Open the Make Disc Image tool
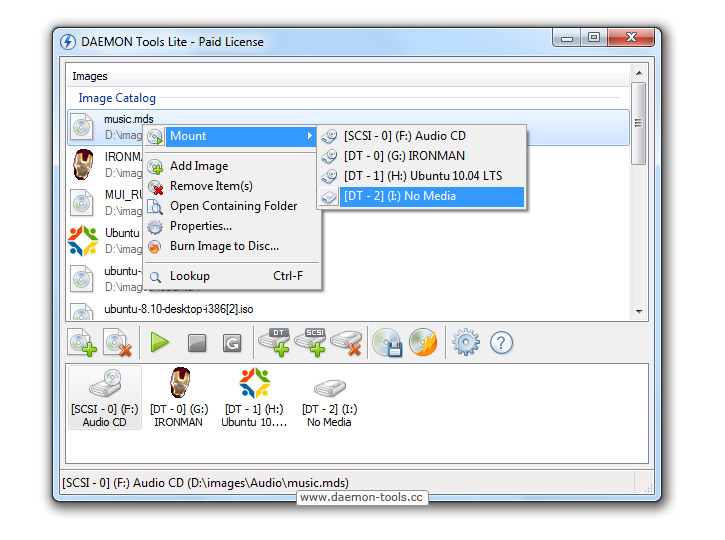 click(387, 343)
